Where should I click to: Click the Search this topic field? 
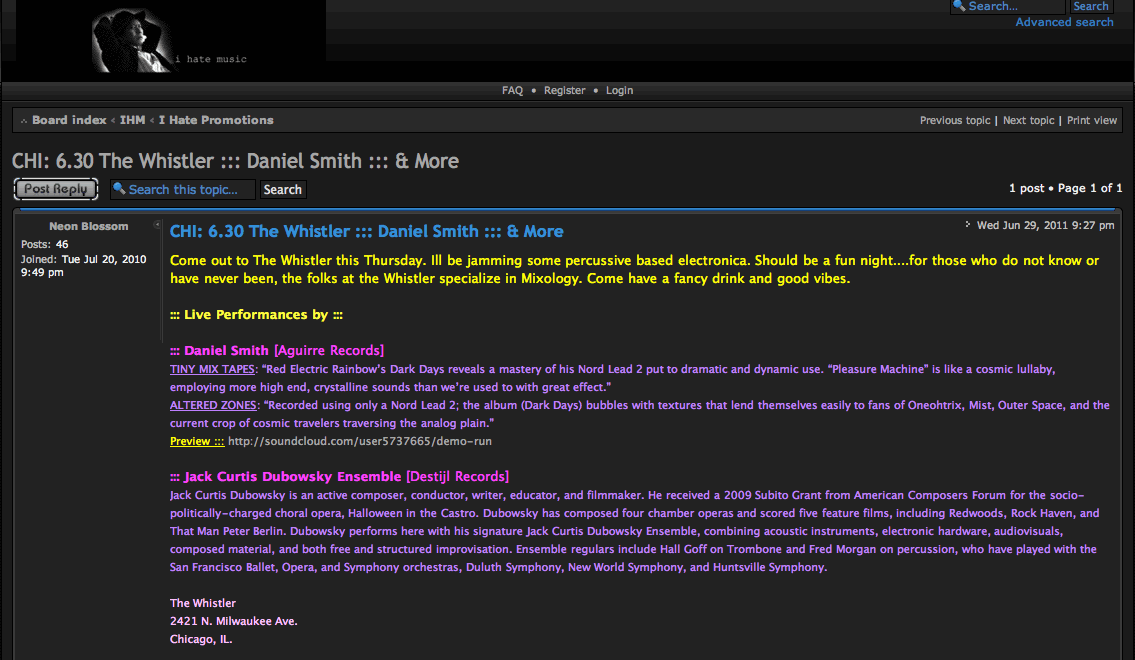(182, 190)
